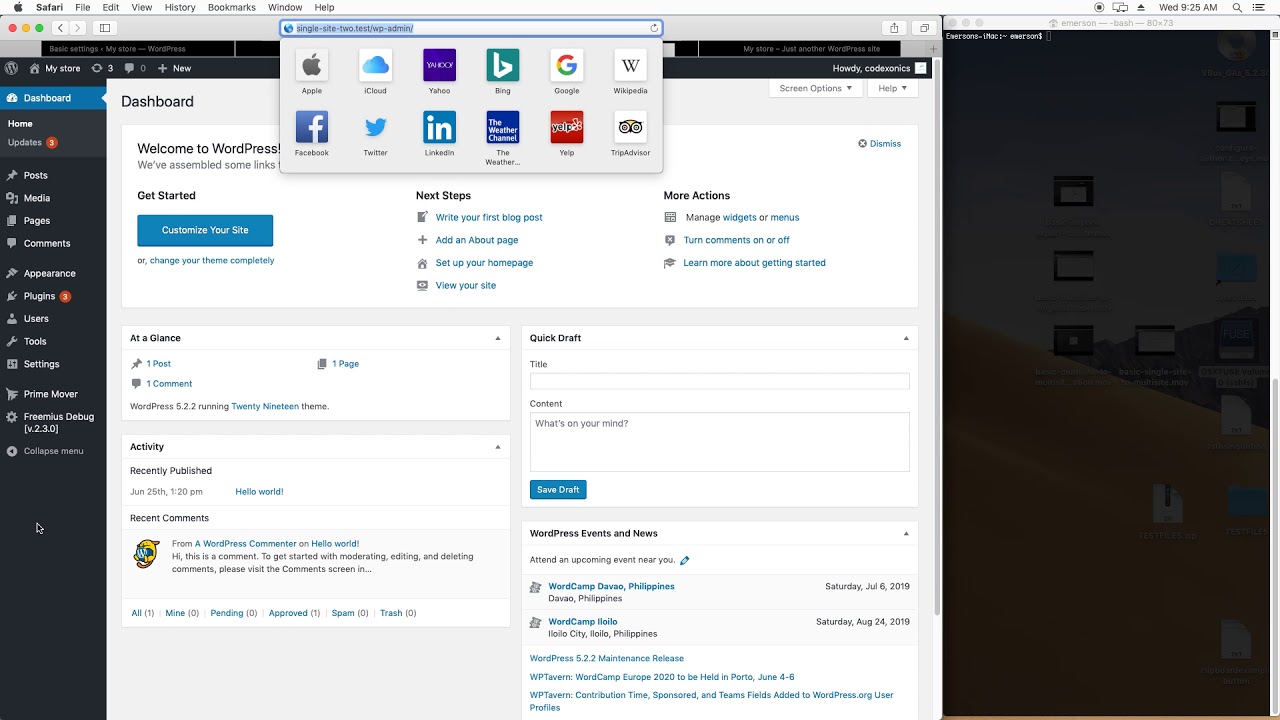Open the Help dropdown tab

(892, 88)
